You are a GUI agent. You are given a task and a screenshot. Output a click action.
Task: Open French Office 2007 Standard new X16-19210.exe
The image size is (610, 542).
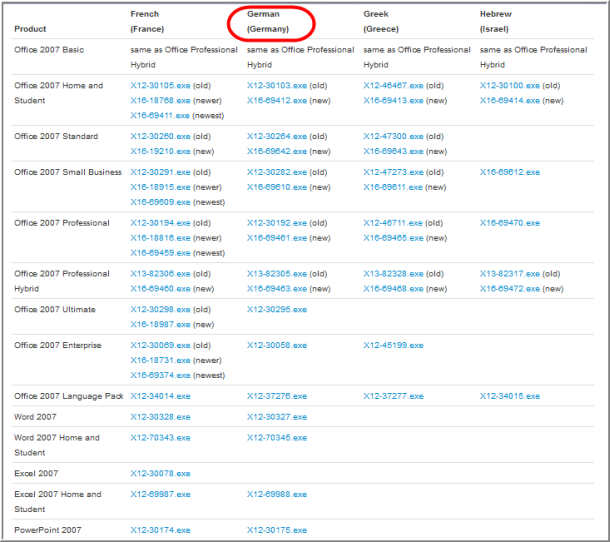point(160,151)
